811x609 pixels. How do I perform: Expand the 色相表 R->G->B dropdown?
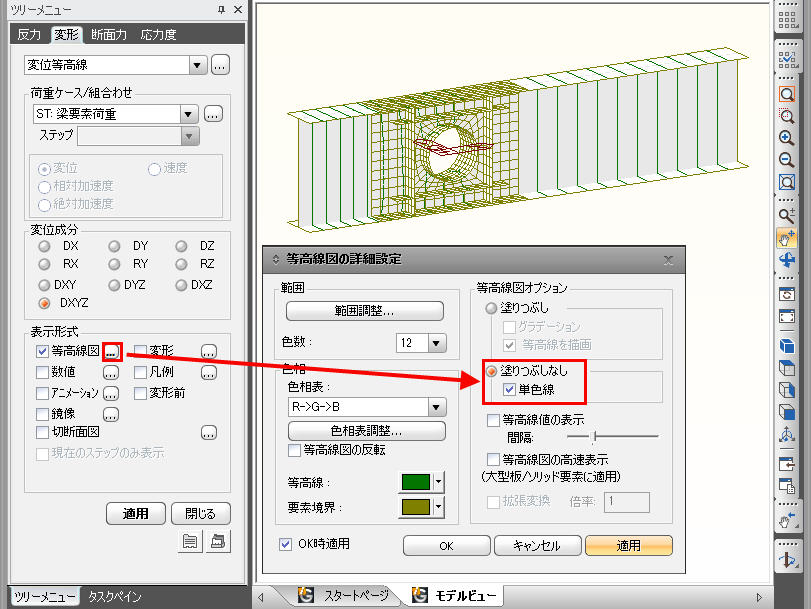click(x=436, y=407)
